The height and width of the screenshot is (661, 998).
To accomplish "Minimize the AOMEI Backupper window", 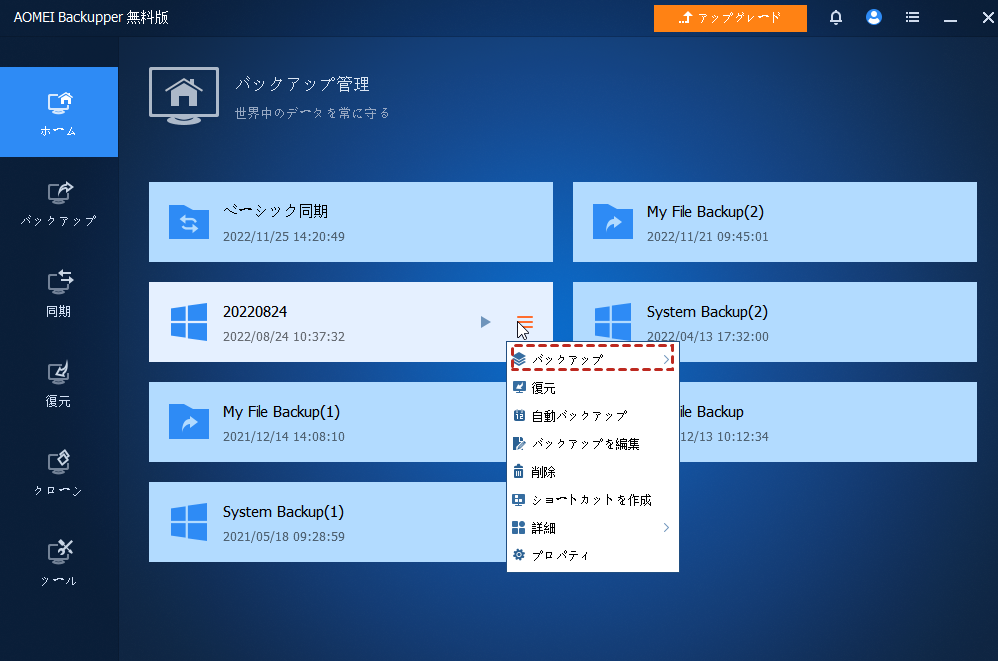I will coord(950,18).
